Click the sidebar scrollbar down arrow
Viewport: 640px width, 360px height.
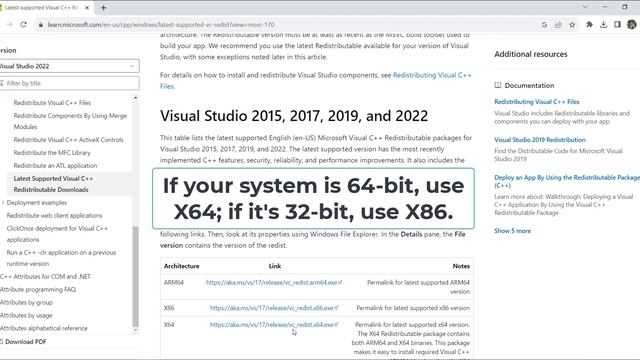(136, 330)
